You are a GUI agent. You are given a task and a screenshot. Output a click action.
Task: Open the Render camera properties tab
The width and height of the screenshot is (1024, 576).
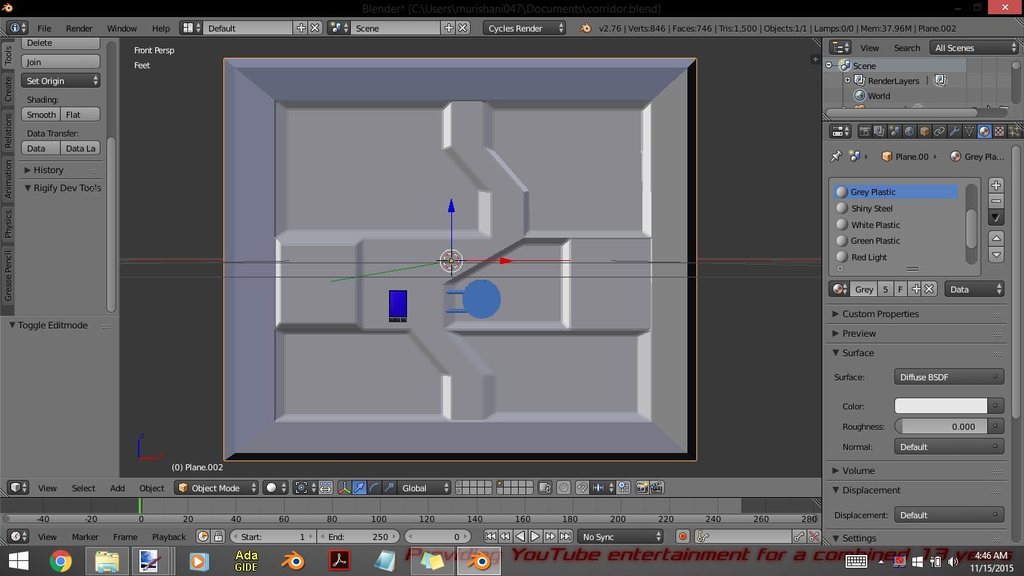click(865, 131)
